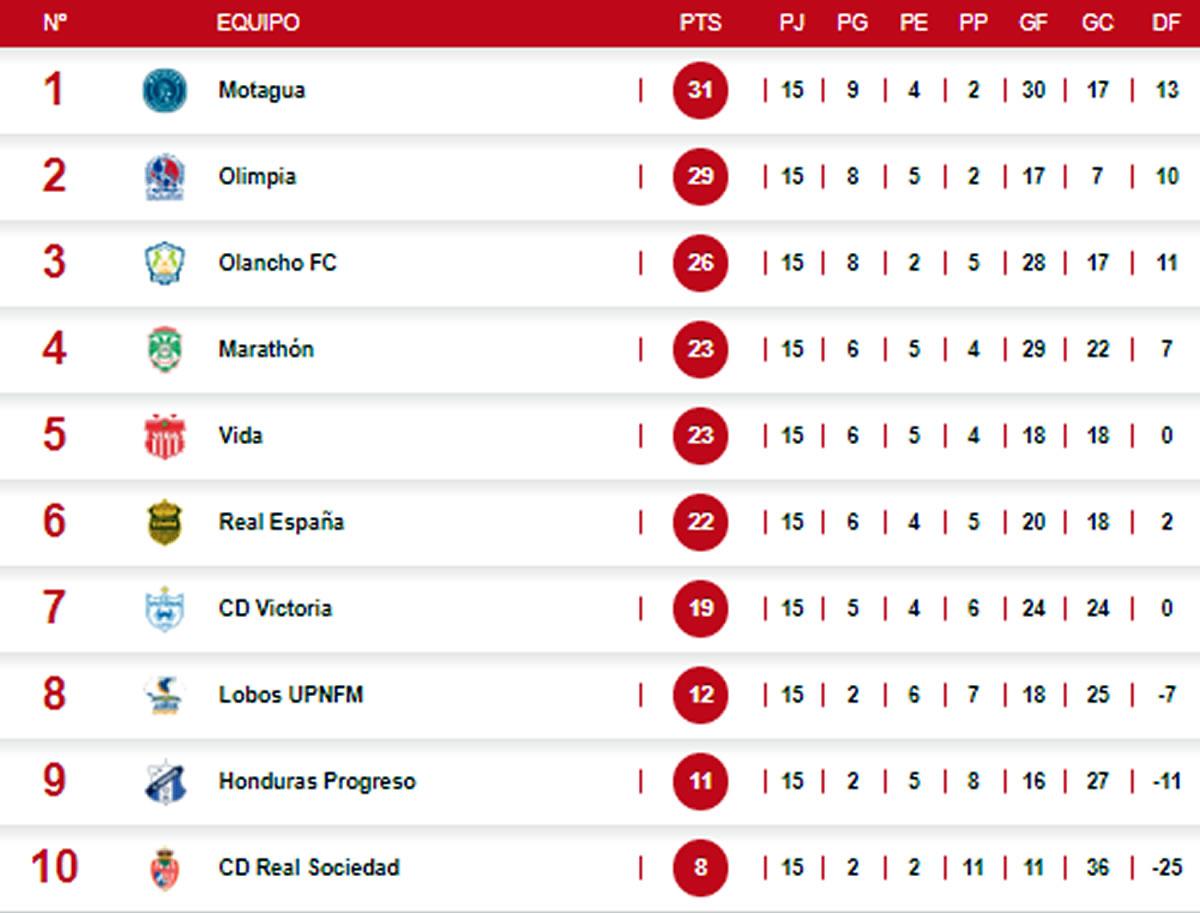Viewport: 1200px width, 913px height.
Task: Click the GF column header
Action: pos(1033,23)
